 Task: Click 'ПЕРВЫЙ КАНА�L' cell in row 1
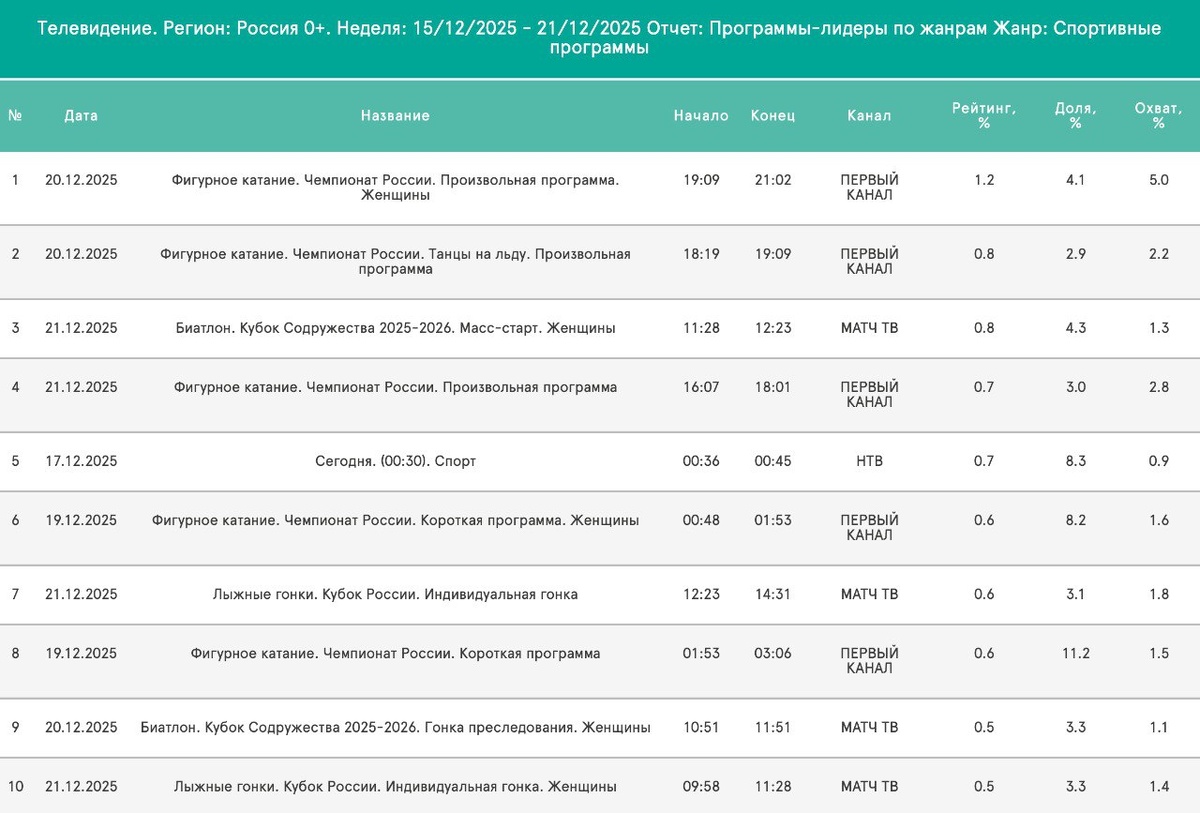click(869, 188)
